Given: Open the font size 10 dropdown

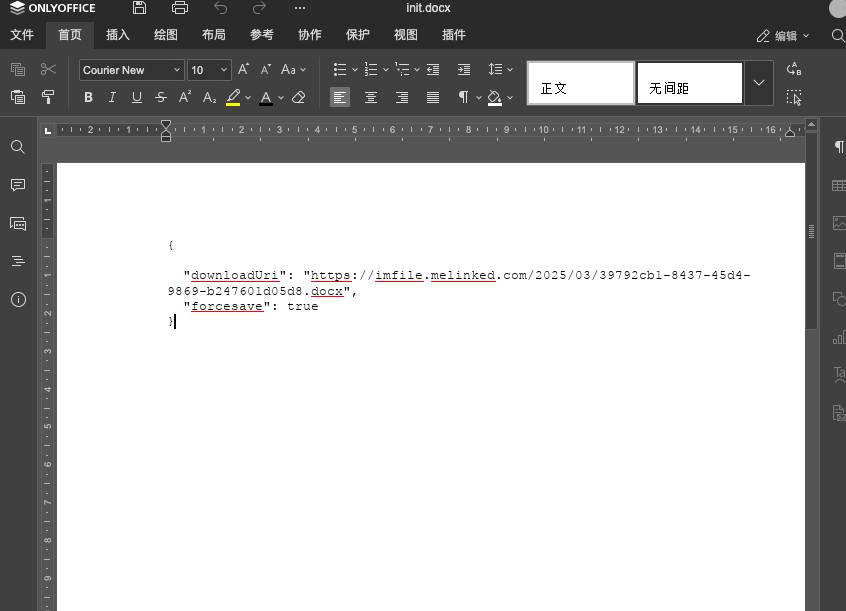Looking at the screenshot, I should tap(209, 70).
